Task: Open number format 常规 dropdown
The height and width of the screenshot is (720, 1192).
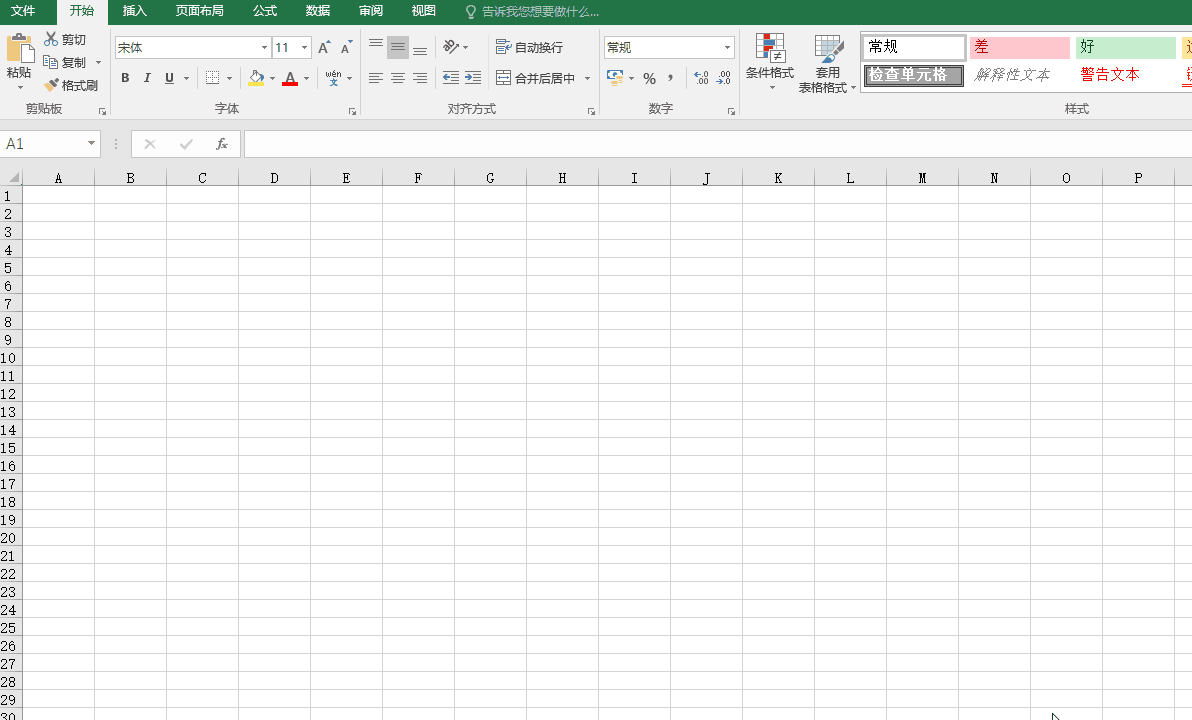Action: pyautogui.click(x=727, y=47)
